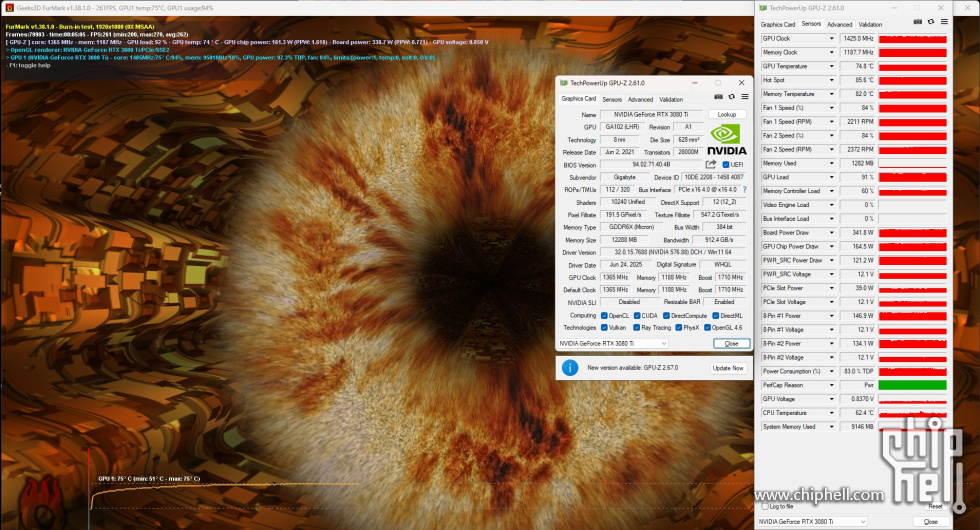
Task: Click the FurMark title bar app icon
Action: (x=9, y=8)
